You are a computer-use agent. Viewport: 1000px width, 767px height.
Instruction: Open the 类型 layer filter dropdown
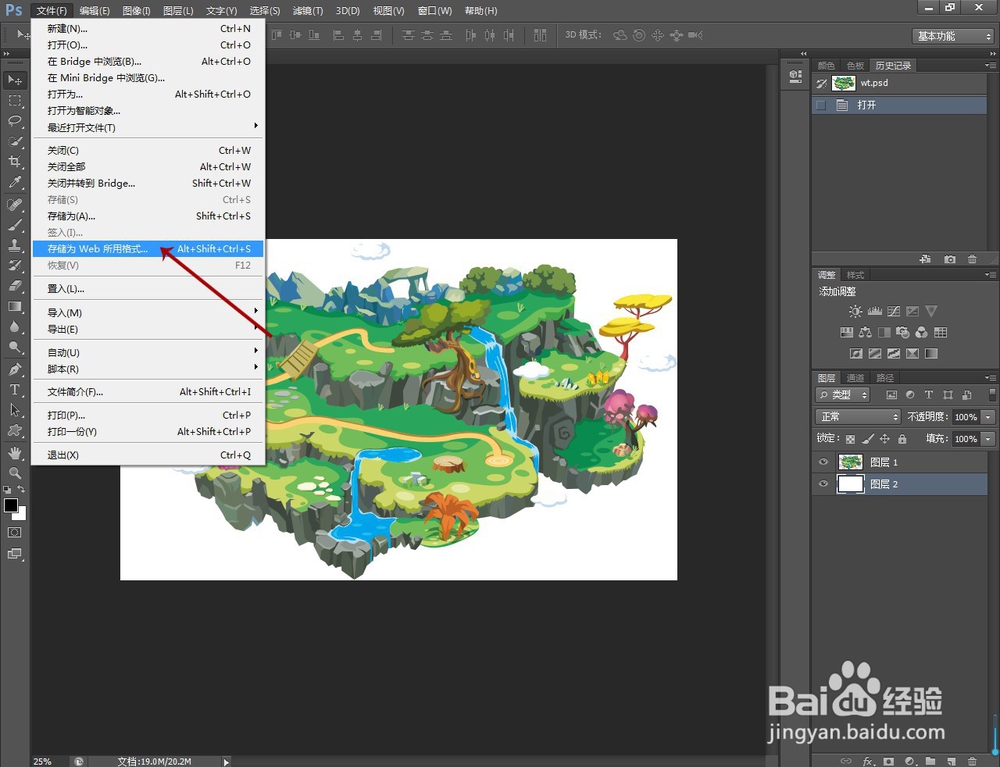pyautogui.click(x=843, y=395)
